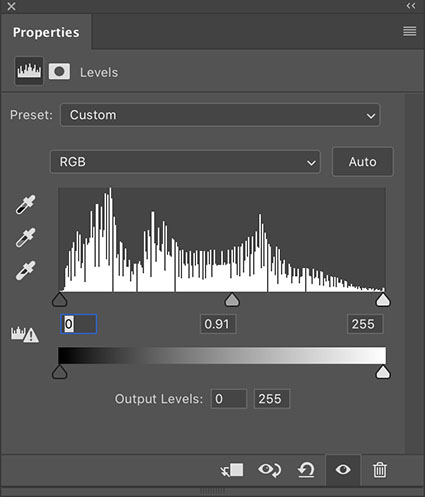Image resolution: width=425 pixels, height=497 pixels.
Task: Select the black point eyedropper
Action: [x=25, y=205]
